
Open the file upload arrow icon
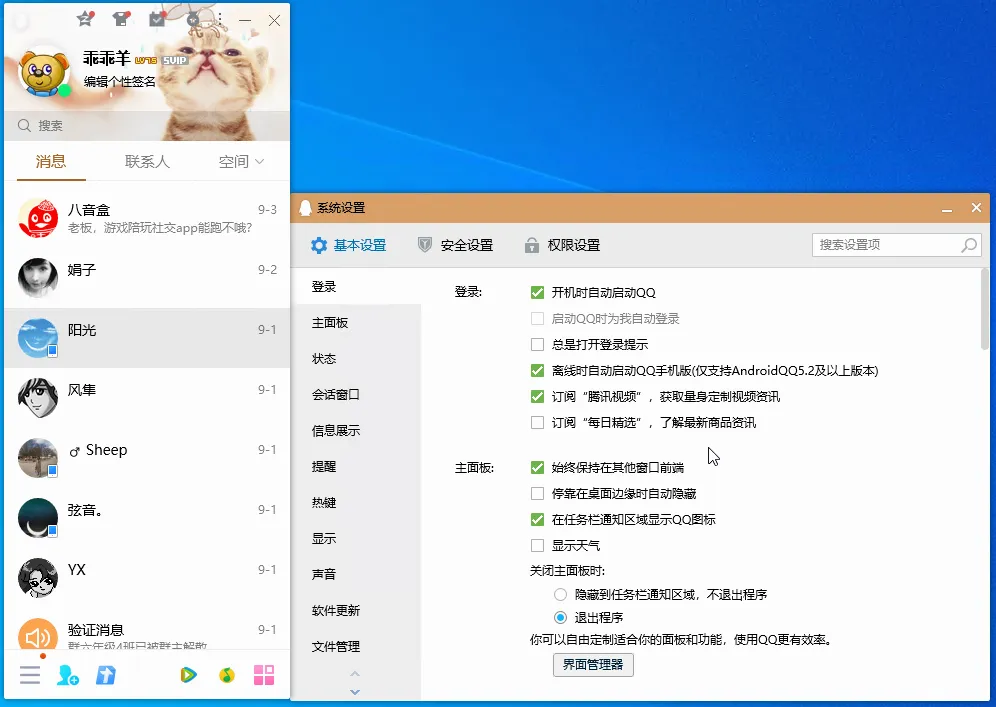coord(105,675)
